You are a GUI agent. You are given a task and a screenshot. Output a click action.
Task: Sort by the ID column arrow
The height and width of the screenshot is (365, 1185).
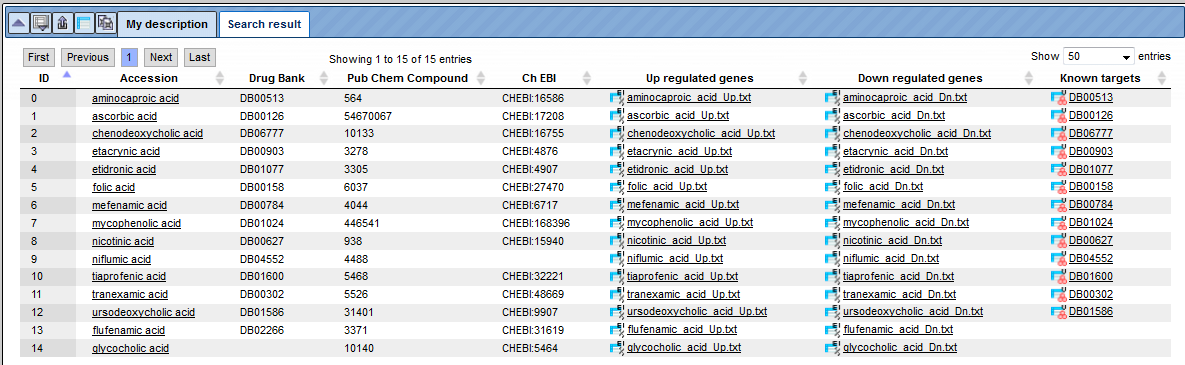coord(67,75)
